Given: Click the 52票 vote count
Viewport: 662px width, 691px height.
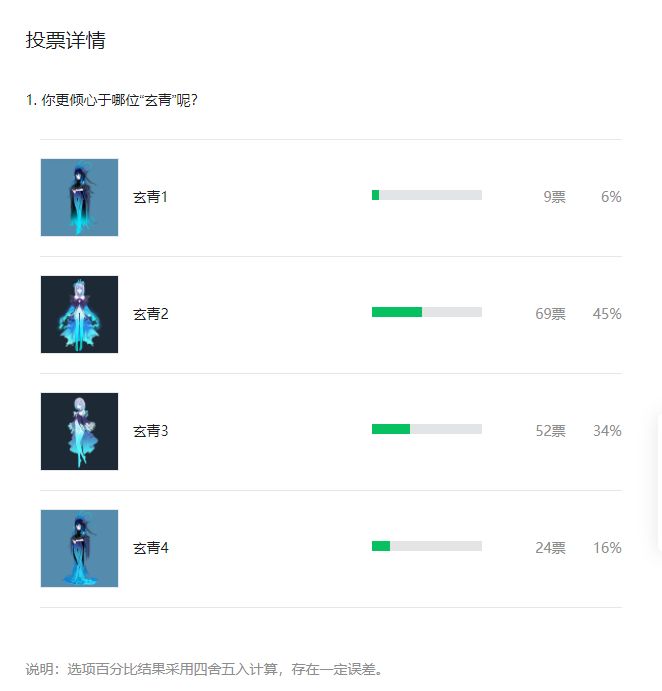Looking at the screenshot, I should [x=550, y=431].
